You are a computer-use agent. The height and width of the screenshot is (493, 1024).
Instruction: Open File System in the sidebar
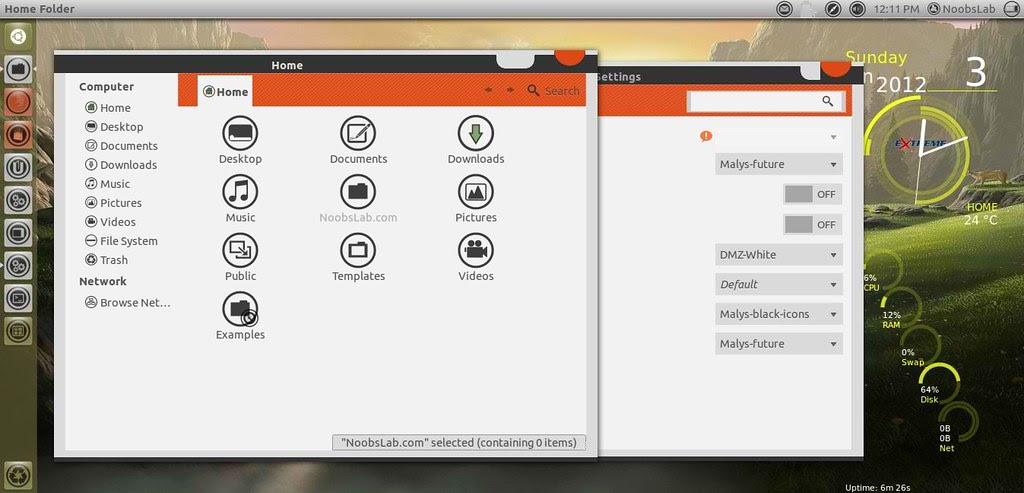tap(121, 240)
